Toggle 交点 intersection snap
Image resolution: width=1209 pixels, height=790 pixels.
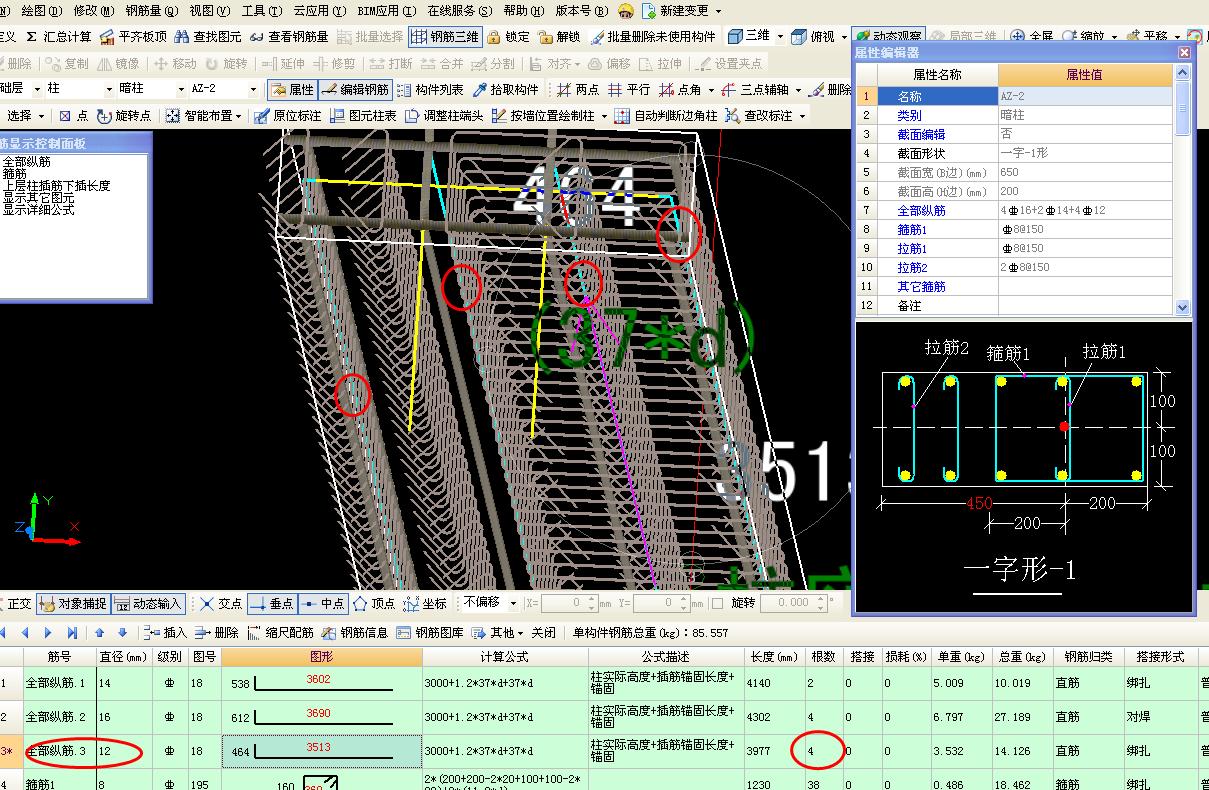tap(221, 603)
